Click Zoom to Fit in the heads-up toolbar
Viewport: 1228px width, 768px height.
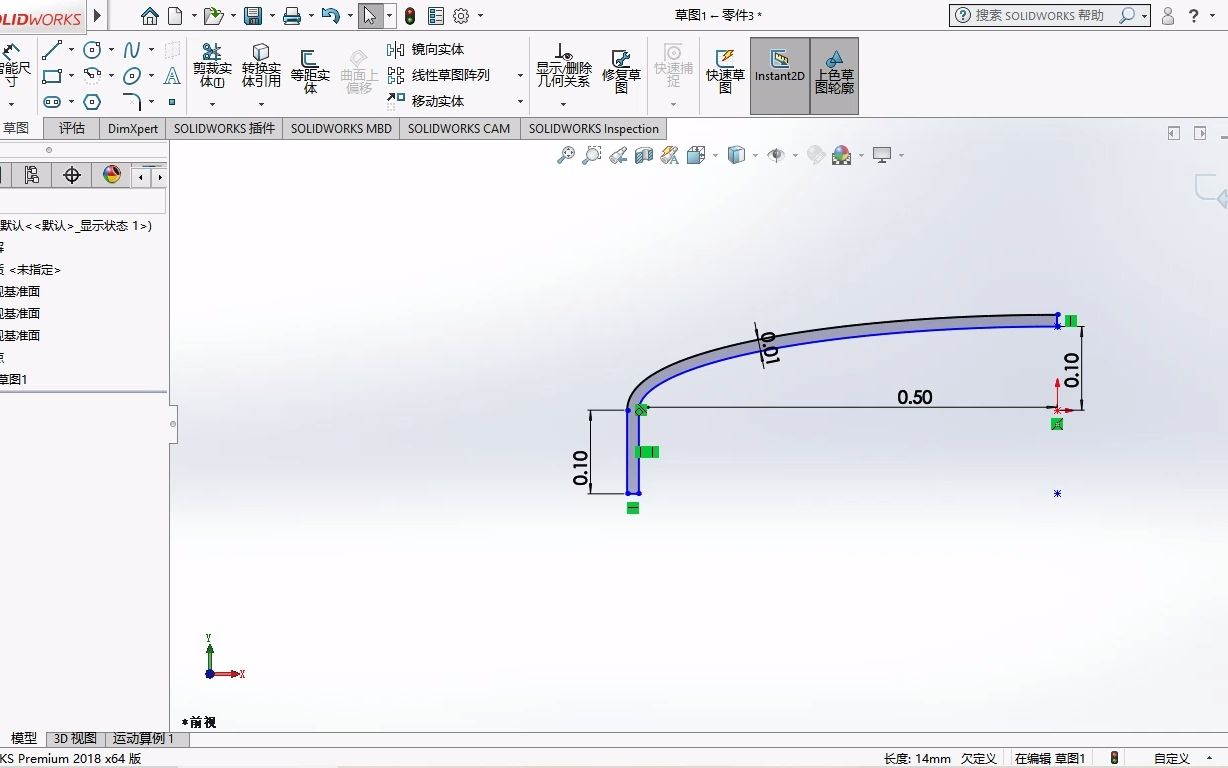pyautogui.click(x=566, y=155)
